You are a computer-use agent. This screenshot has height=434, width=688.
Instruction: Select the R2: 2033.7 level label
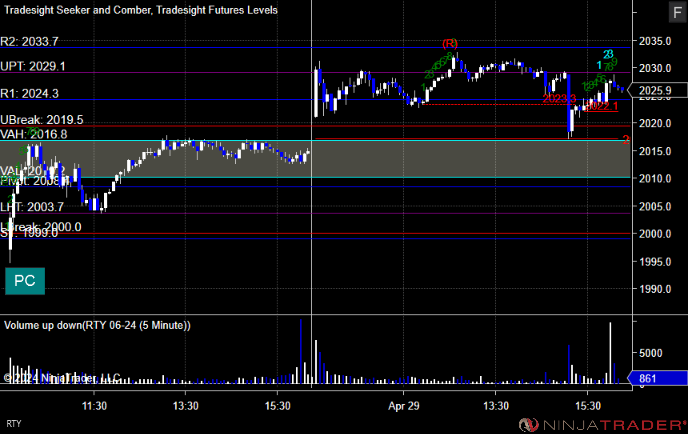pyautogui.click(x=29, y=42)
